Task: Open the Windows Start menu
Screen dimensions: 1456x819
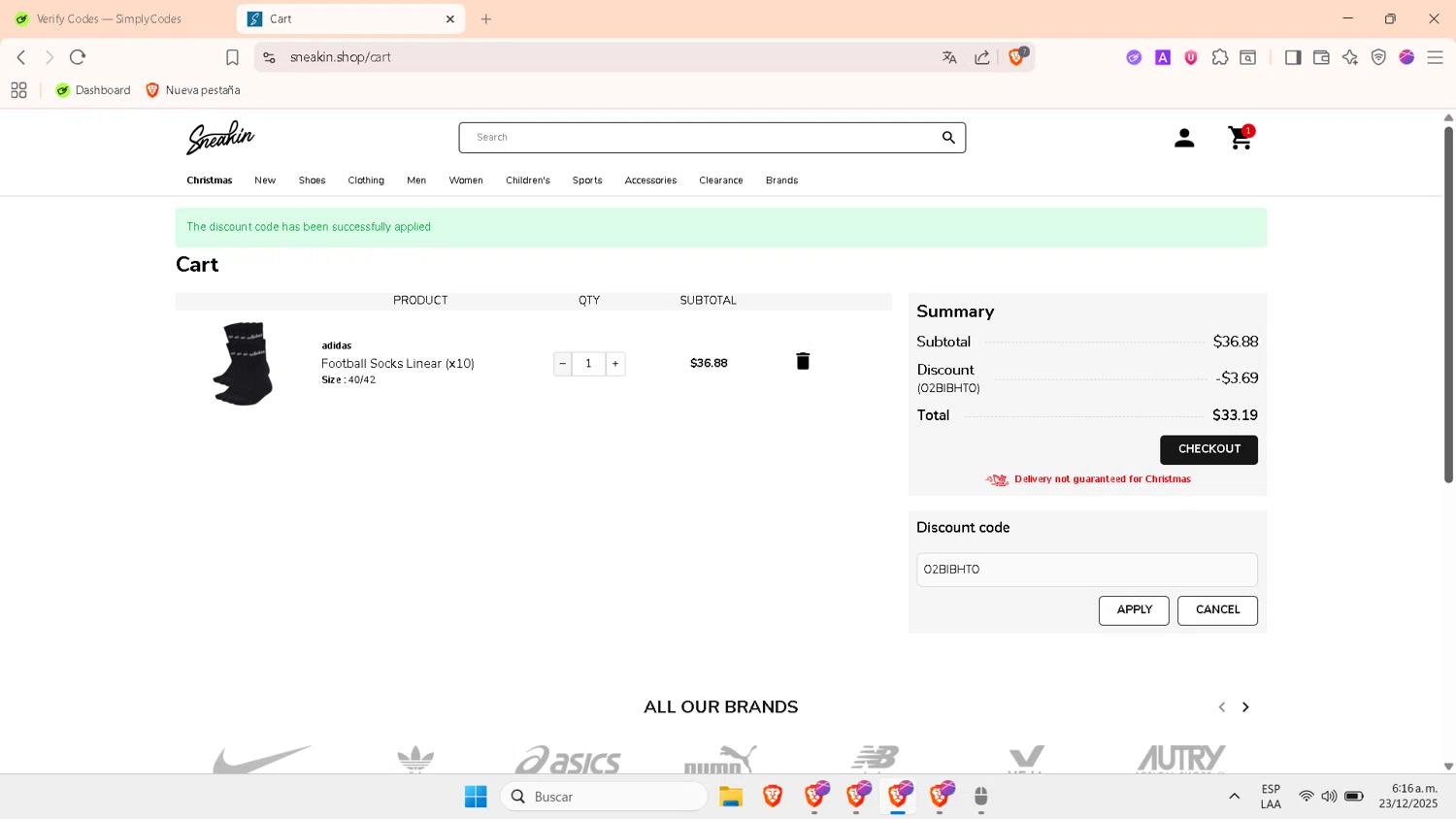Action: [x=476, y=797]
